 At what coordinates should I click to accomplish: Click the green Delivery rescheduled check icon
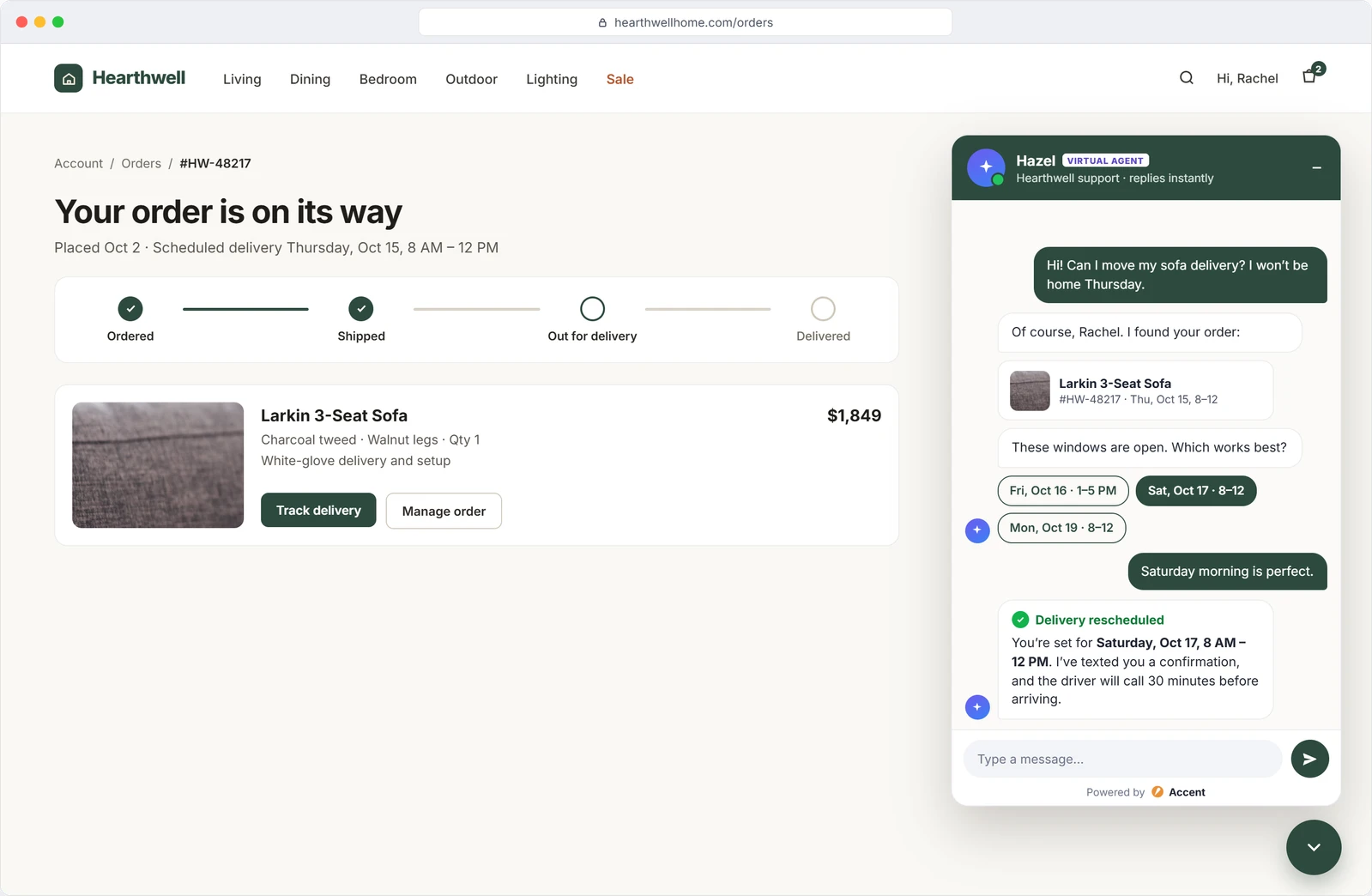(x=1020, y=620)
